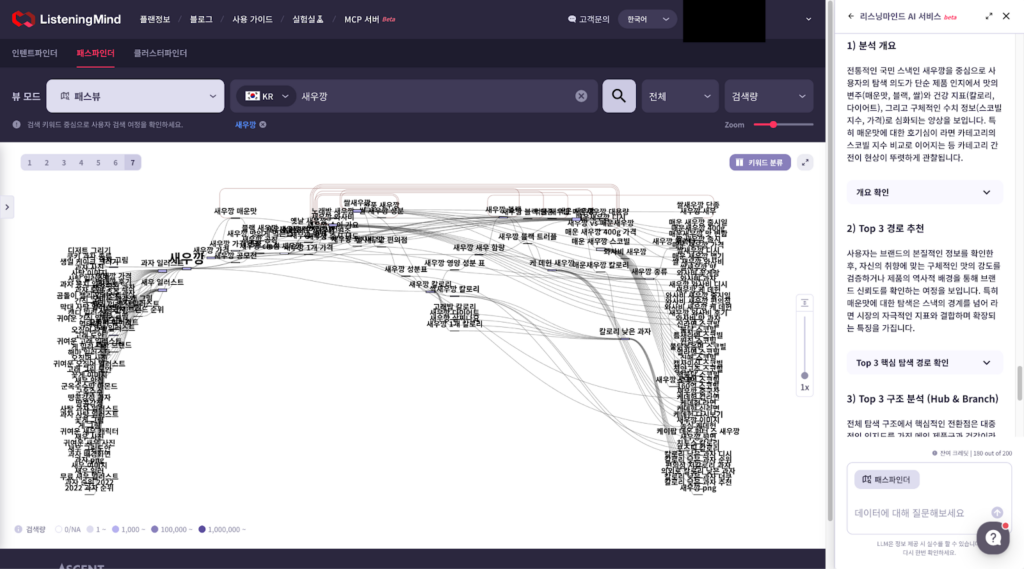Switch to the 인텐트파인더 tab

35,53
